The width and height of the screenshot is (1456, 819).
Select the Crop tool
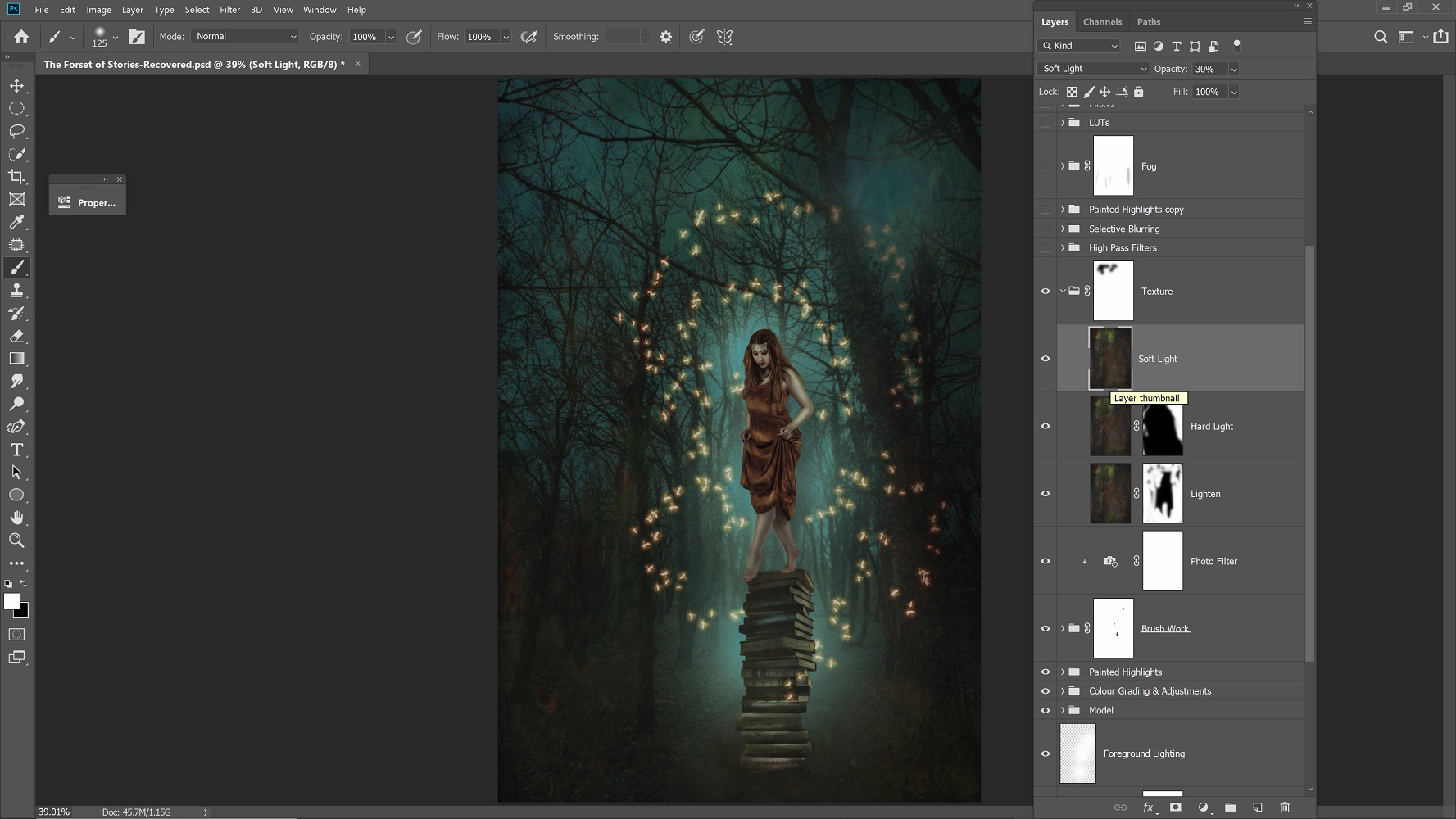point(16,177)
